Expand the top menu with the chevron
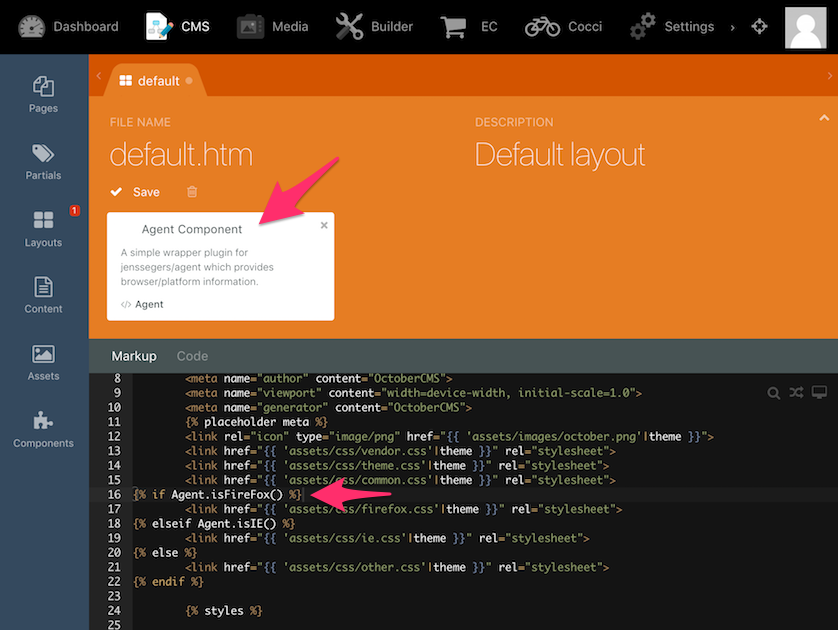The image size is (838, 630). coord(733,27)
